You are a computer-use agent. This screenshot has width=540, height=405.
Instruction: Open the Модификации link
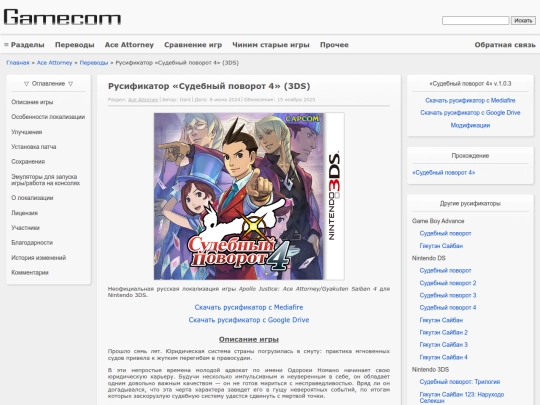(x=470, y=125)
